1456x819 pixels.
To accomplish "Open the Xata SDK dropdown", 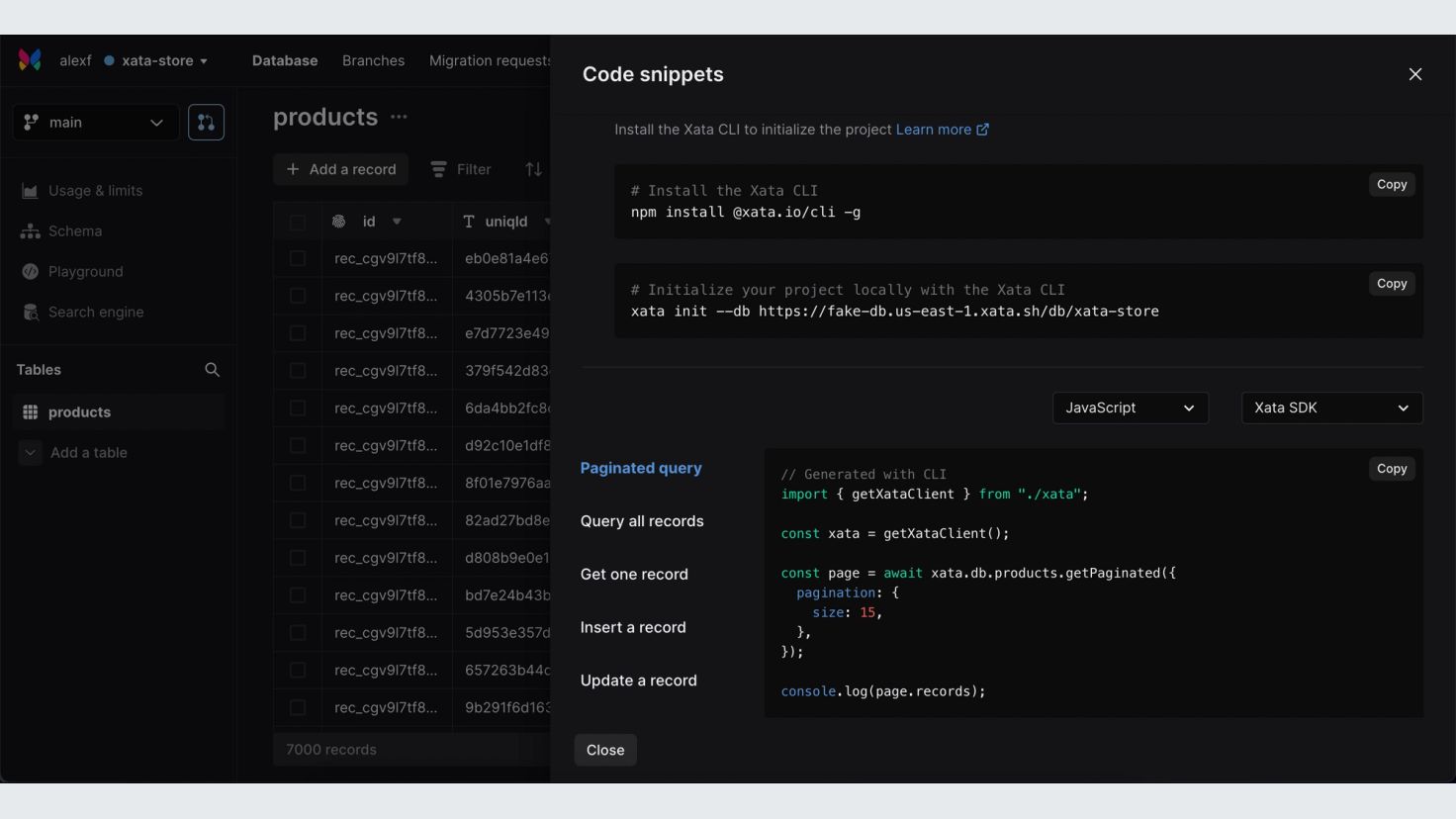I will (x=1332, y=408).
